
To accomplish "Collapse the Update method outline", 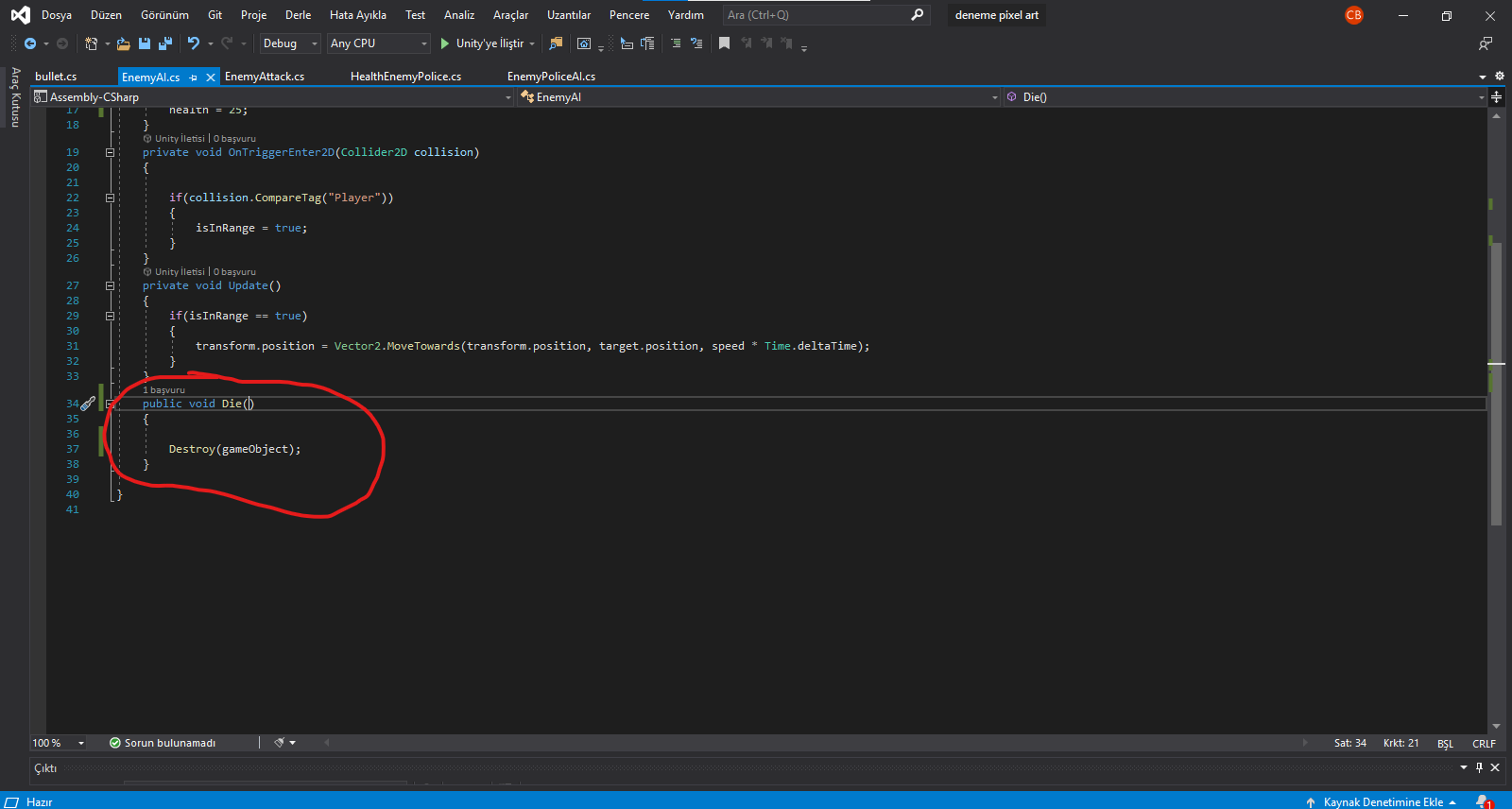I will (110, 285).
